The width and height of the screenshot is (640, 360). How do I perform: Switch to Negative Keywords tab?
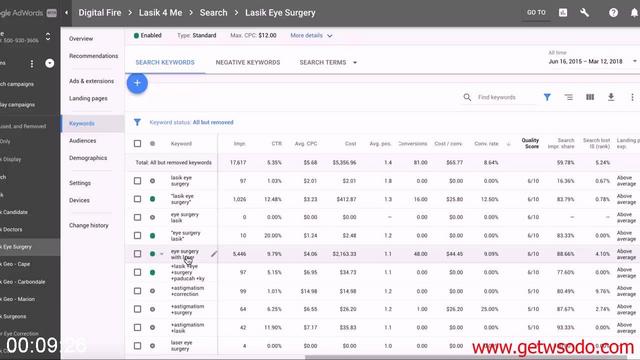248,62
